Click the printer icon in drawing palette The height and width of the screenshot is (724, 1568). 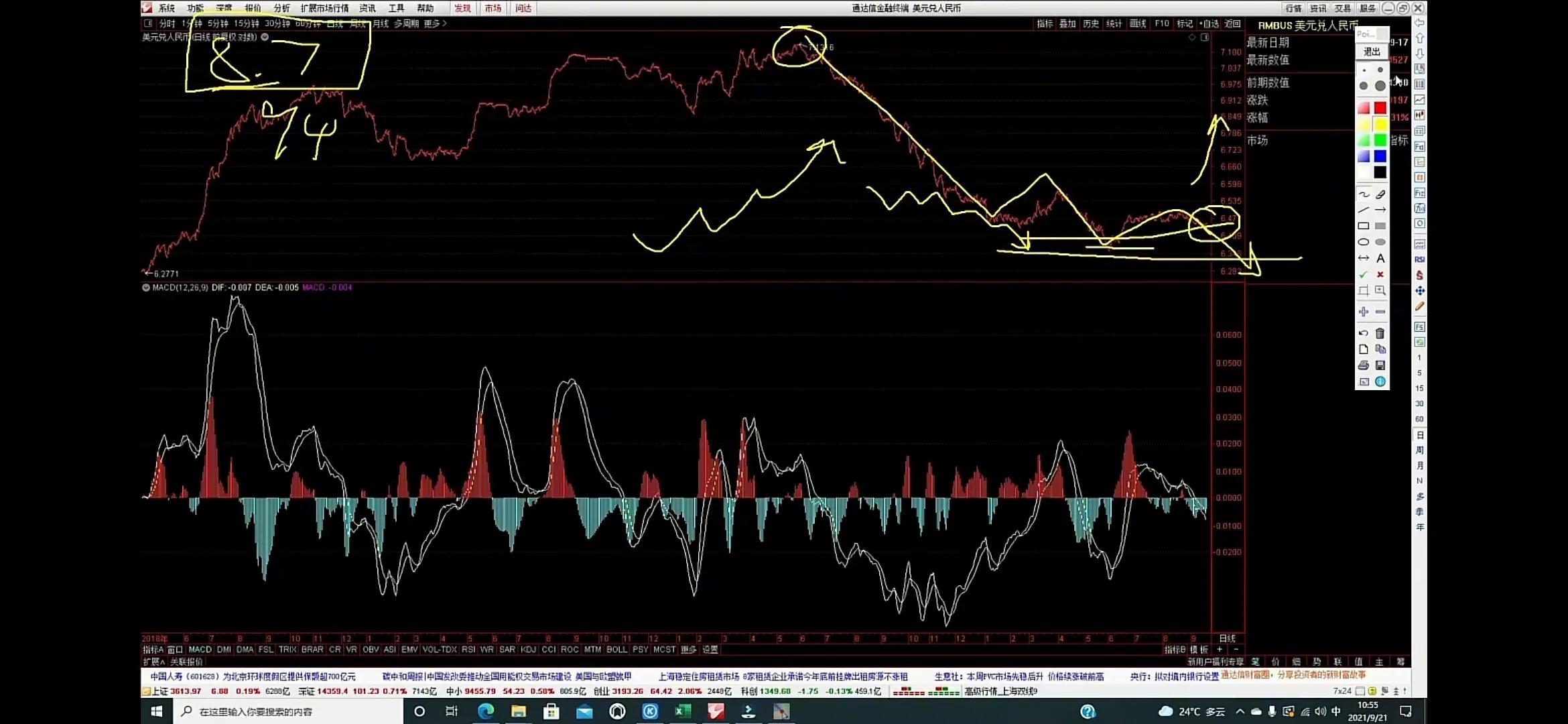tap(1364, 365)
